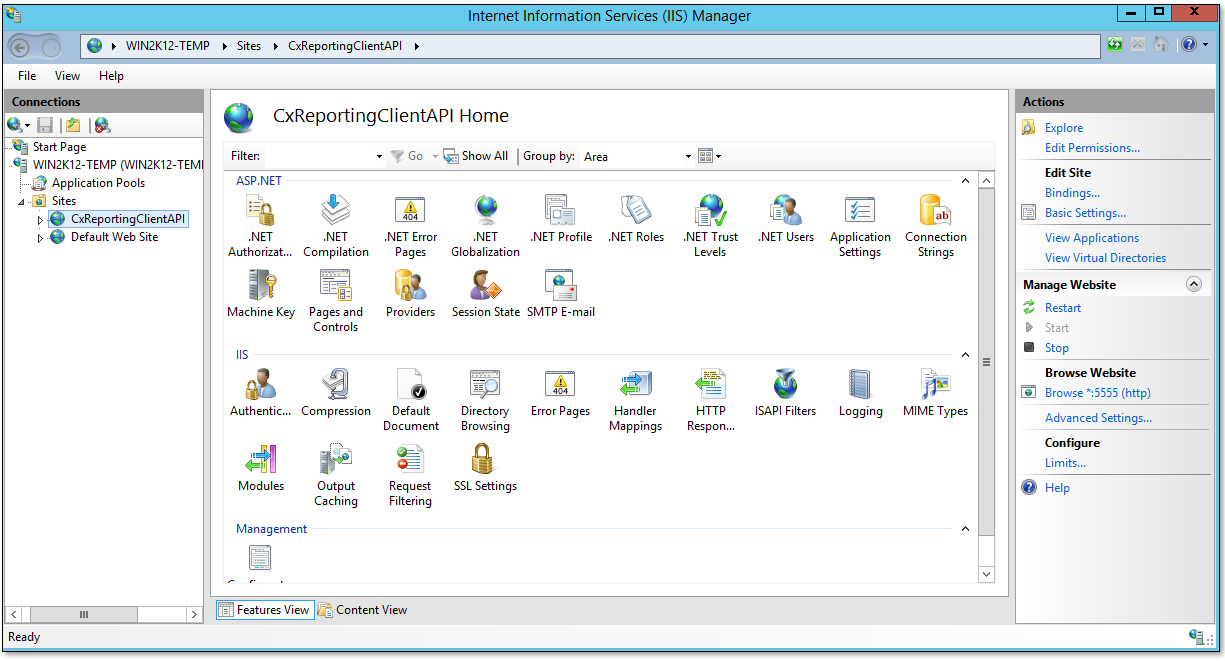The width and height of the screenshot is (1225, 661).
Task: Click the Back navigation button
Action: pos(22,46)
